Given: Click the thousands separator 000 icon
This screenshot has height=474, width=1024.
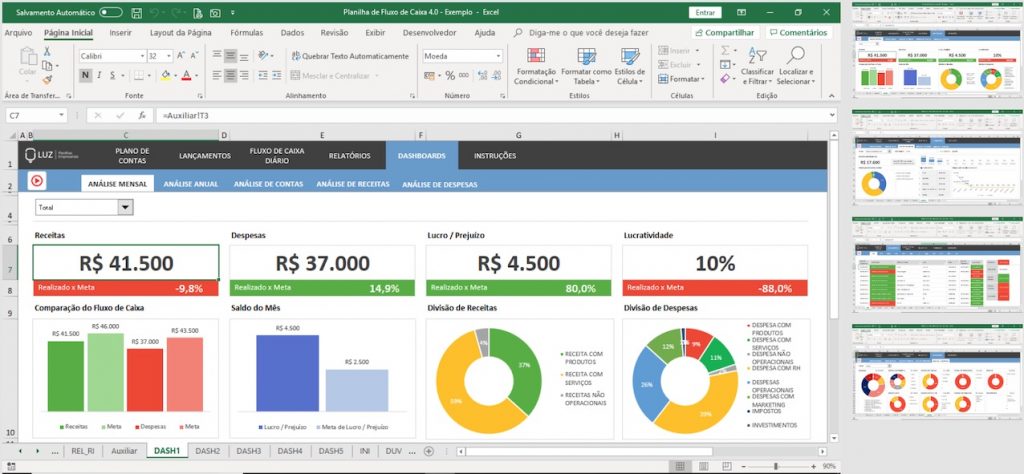Looking at the screenshot, I should pyautogui.click(x=464, y=76).
